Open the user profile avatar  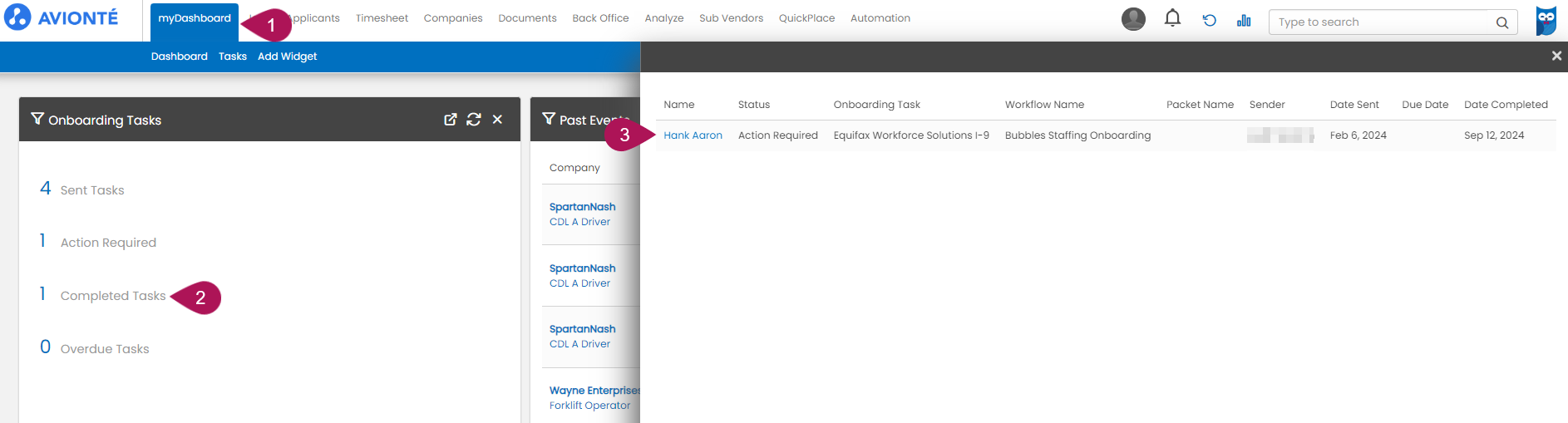(1133, 19)
